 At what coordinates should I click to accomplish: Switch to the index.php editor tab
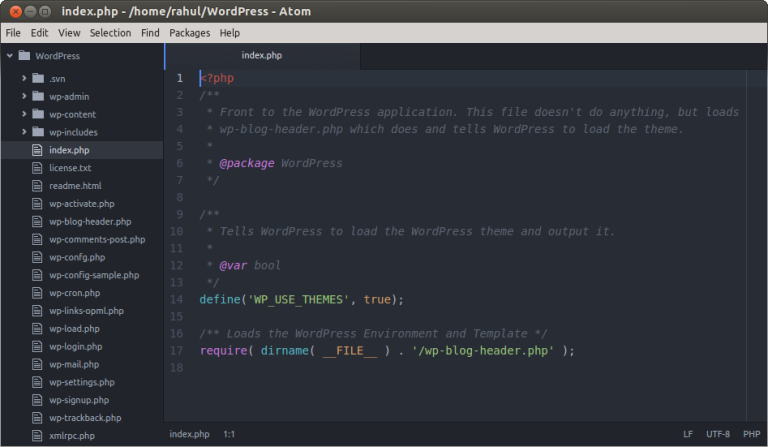click(262, 56)
